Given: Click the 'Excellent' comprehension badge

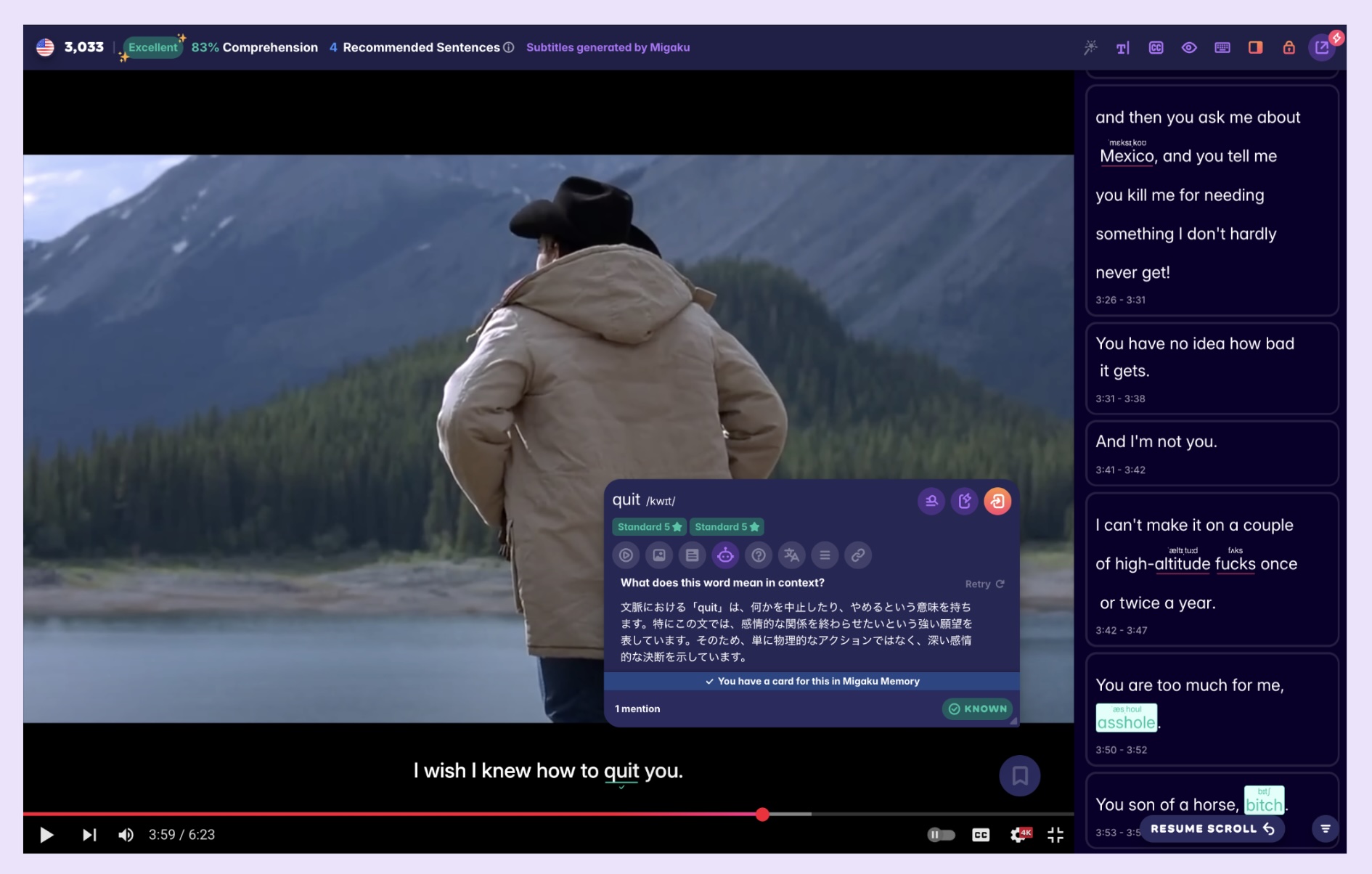Looking at the screenshot, I should 152,47.
